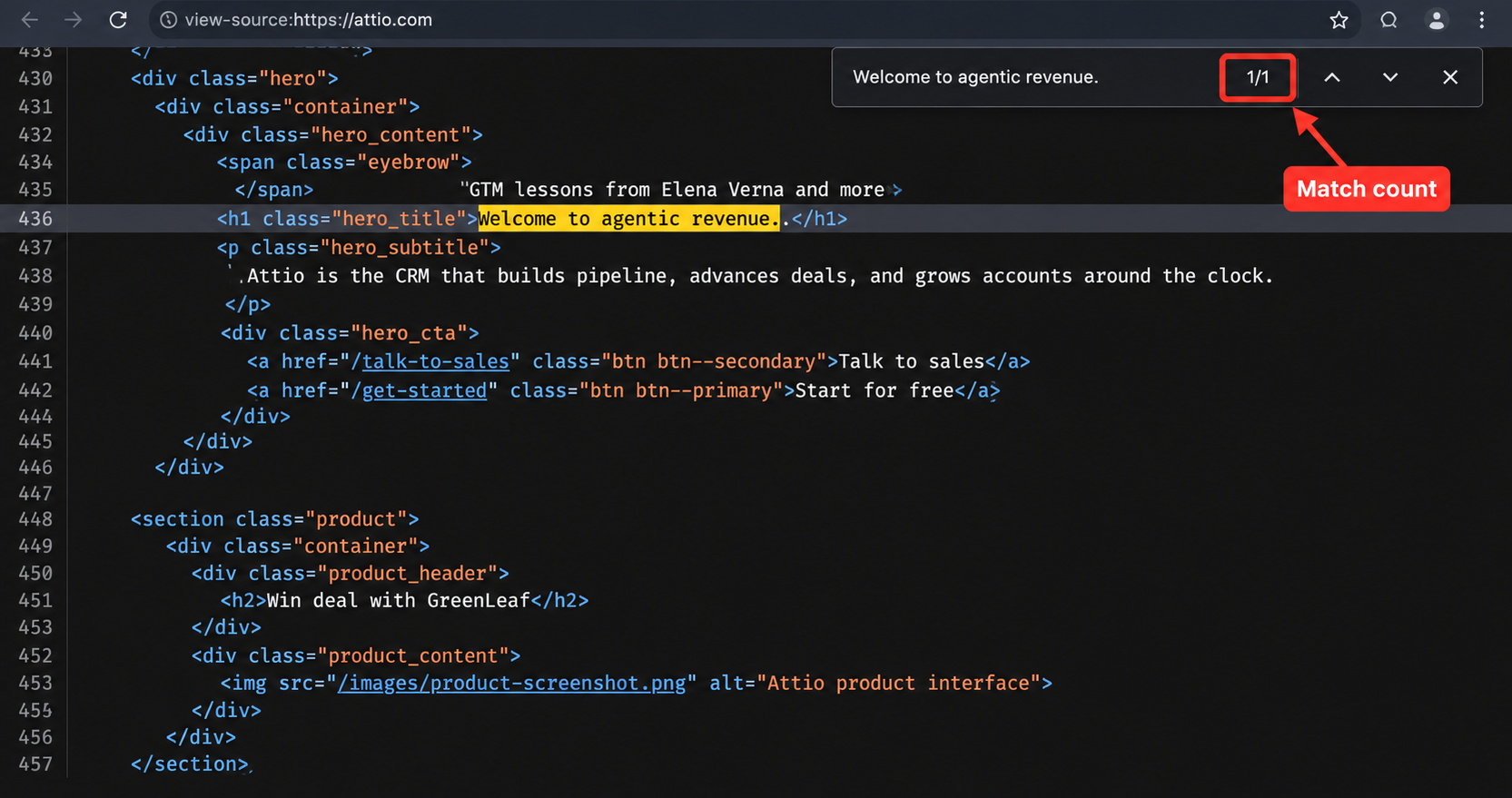Click the highlighted 'Welcome to agentic revenue.' match
This screenshot has height=798, width=1512.
point(628,219)
